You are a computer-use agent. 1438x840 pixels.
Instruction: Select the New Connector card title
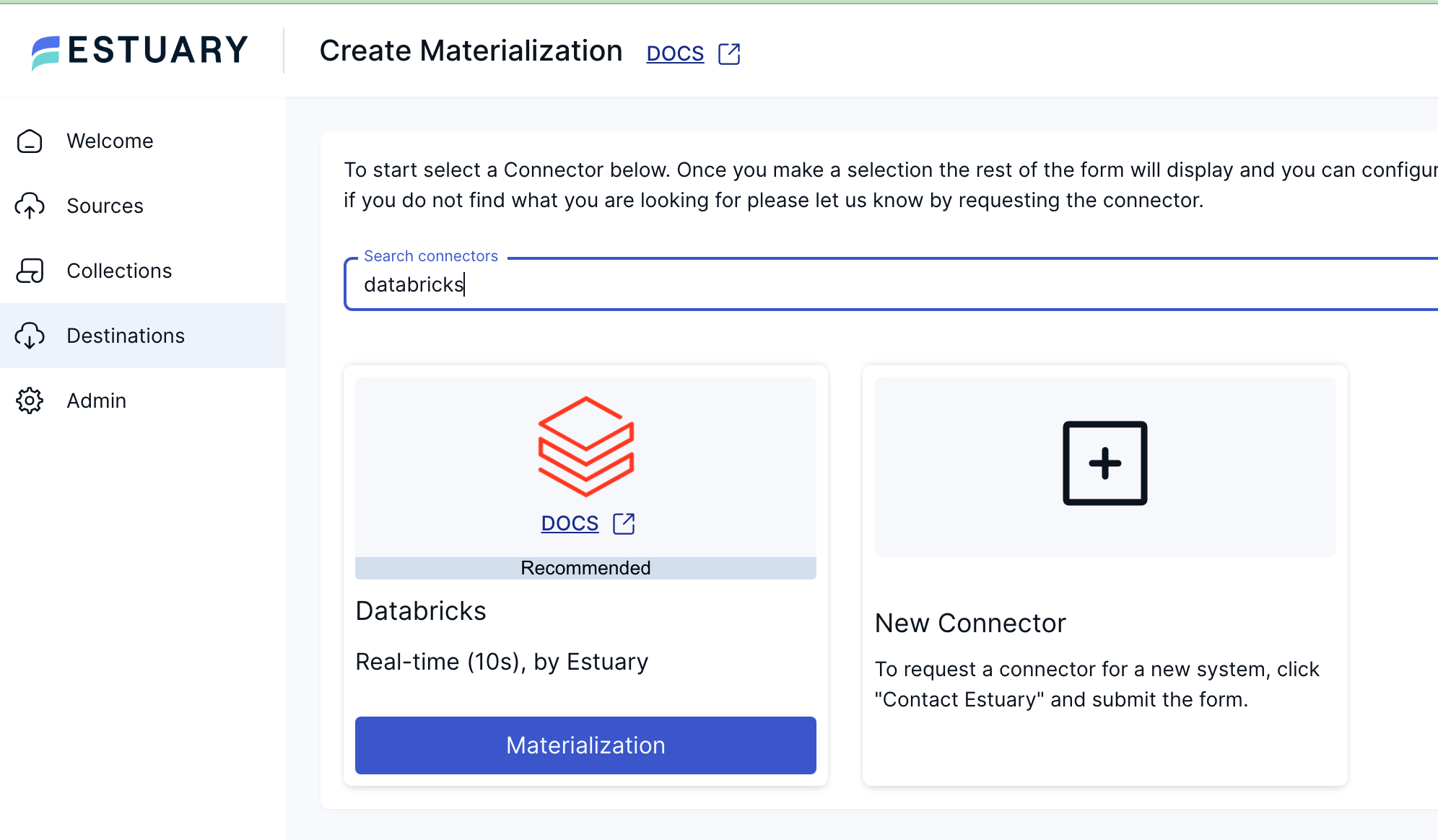point(969,624)
